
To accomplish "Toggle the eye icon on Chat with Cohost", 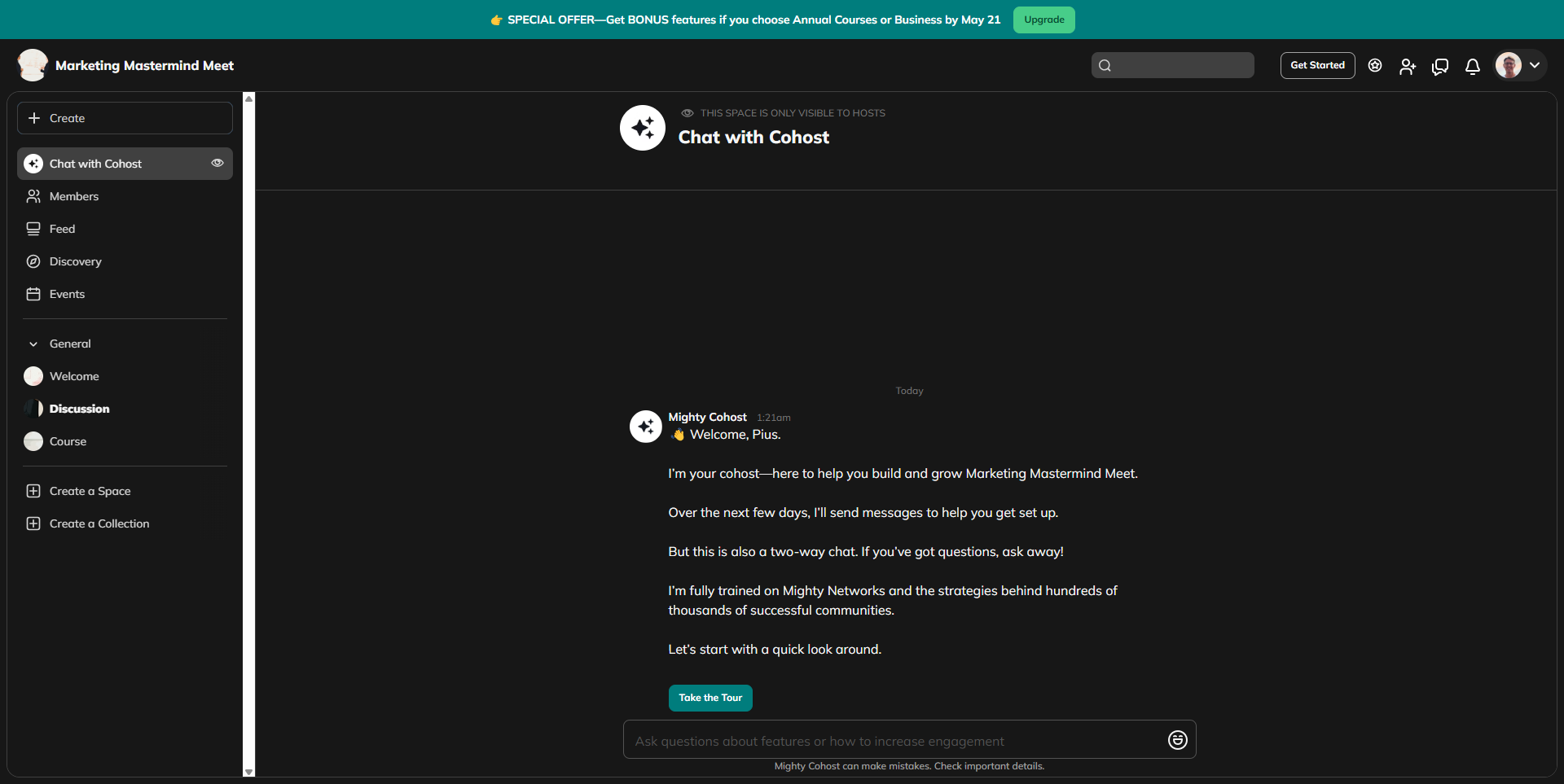I will coord(217,163).
